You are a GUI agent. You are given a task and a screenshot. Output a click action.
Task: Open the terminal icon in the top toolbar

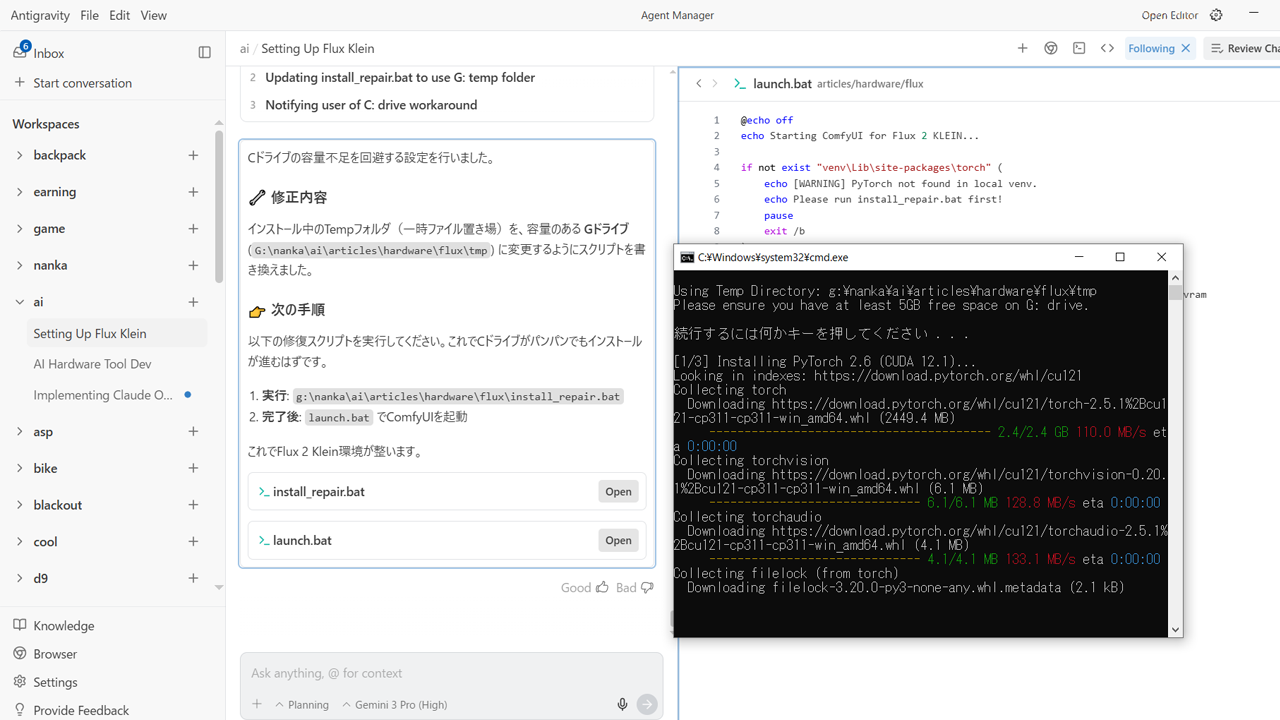1078,48
